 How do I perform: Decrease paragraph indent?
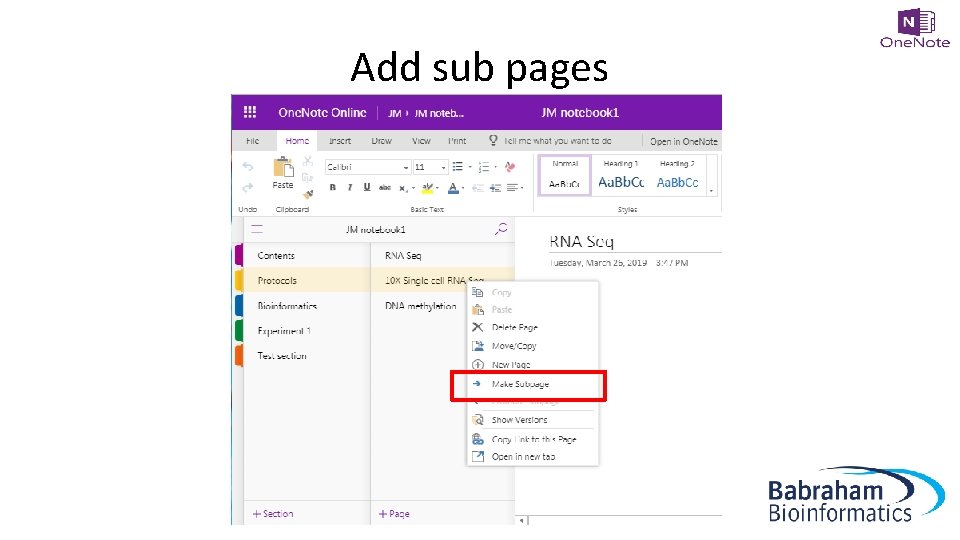click(478, 187)
